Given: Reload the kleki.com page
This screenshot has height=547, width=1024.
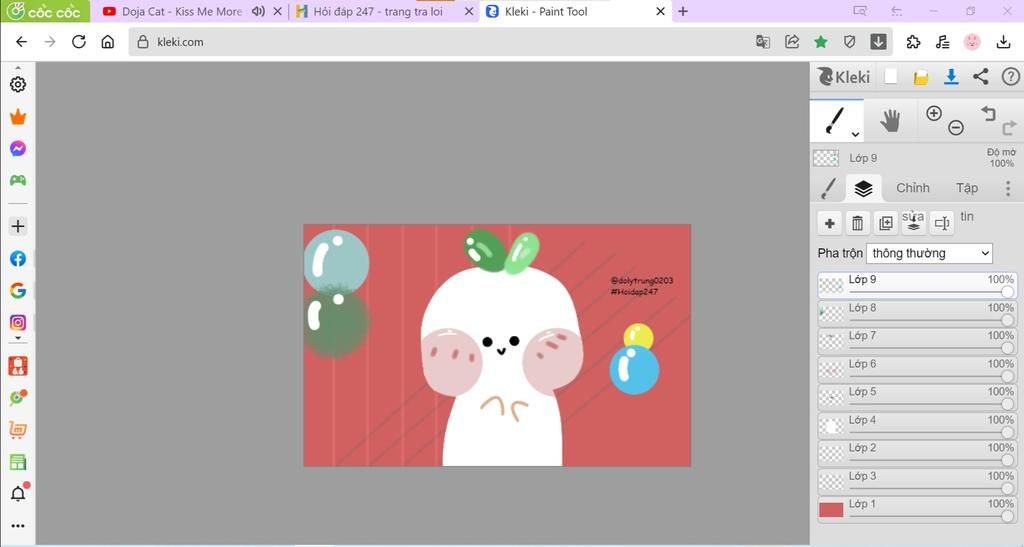Looking at the screenshot, I should (78, 42).
